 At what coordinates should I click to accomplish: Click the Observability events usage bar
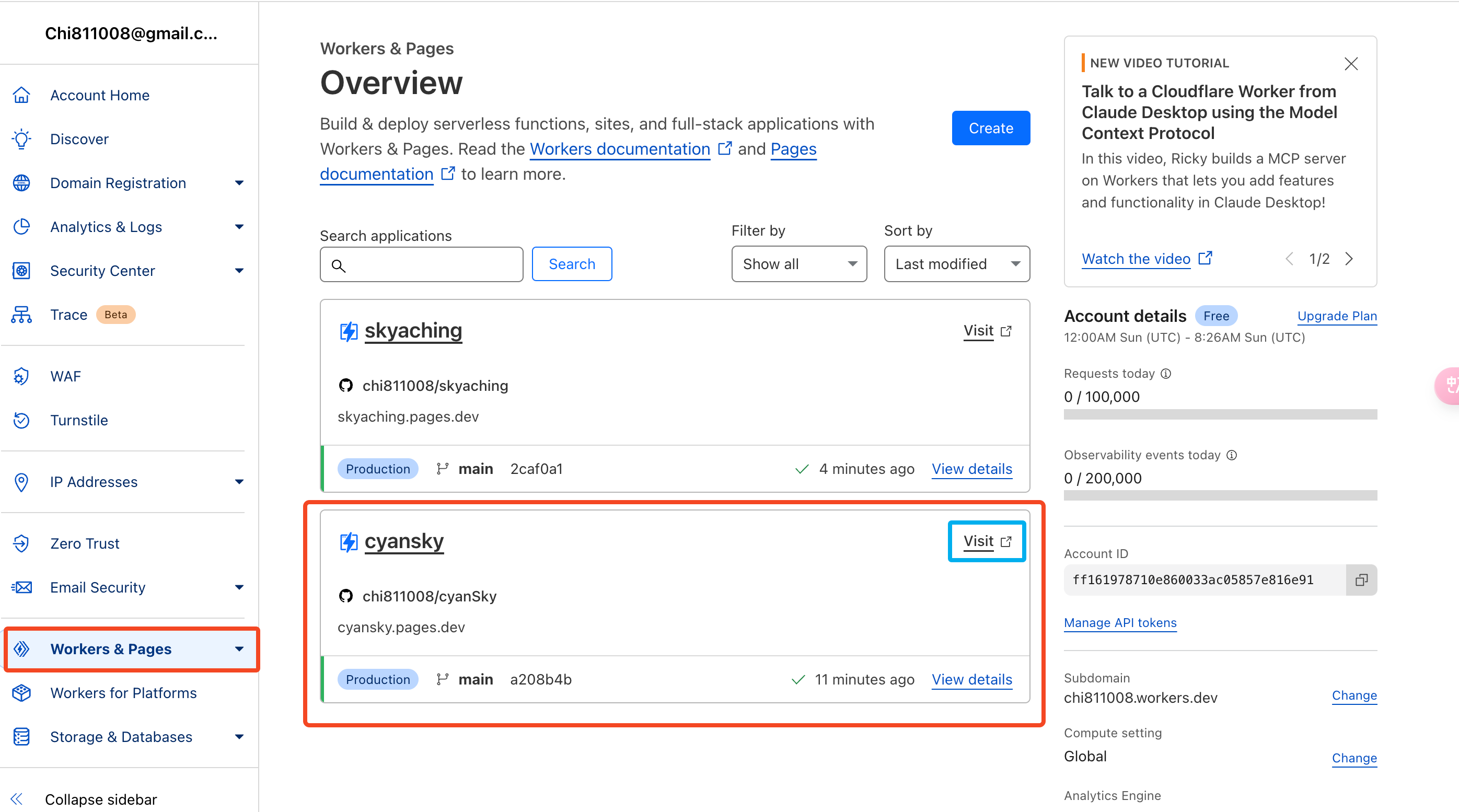click(1220, 495)
